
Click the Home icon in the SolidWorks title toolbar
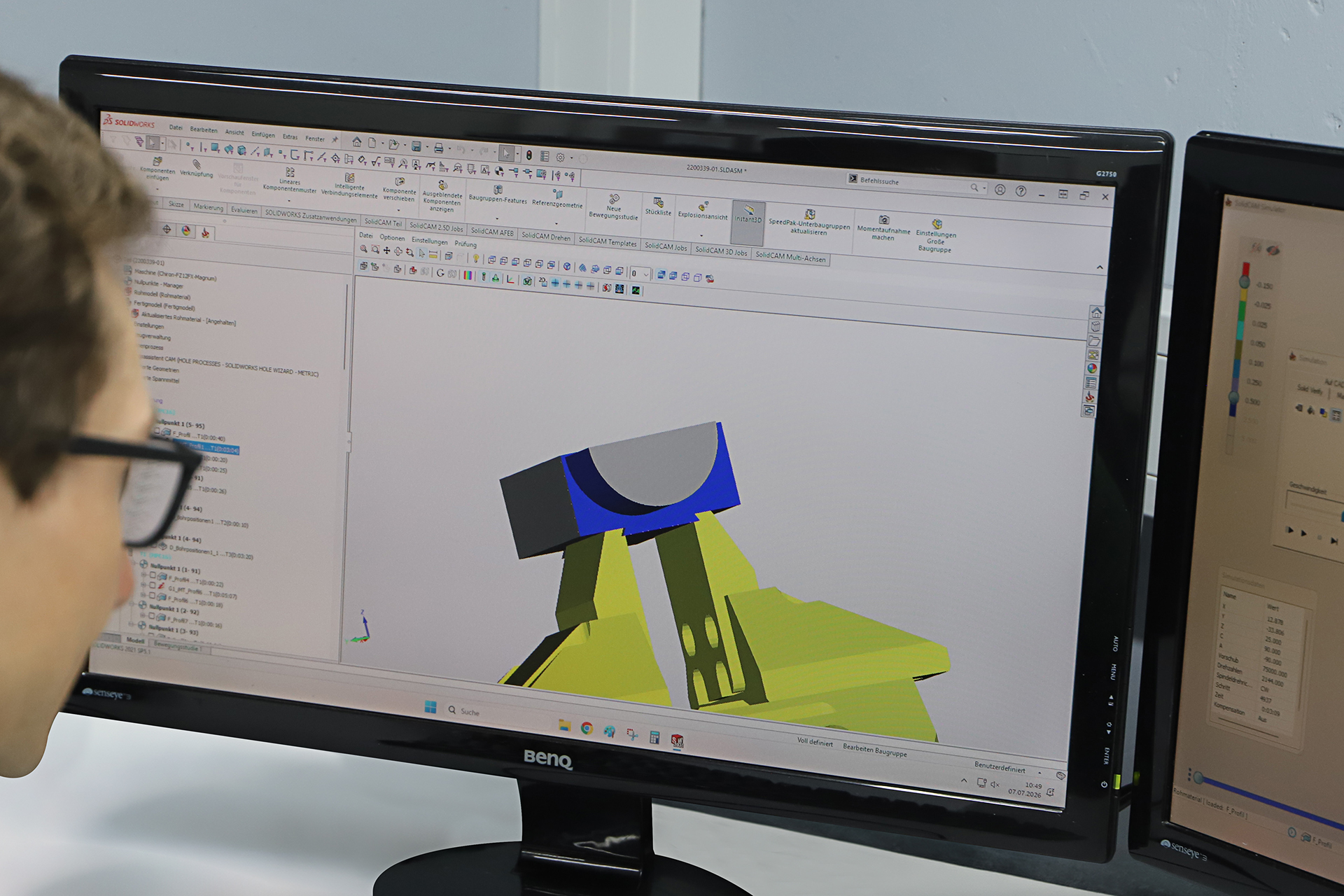[x=357, y=142]
